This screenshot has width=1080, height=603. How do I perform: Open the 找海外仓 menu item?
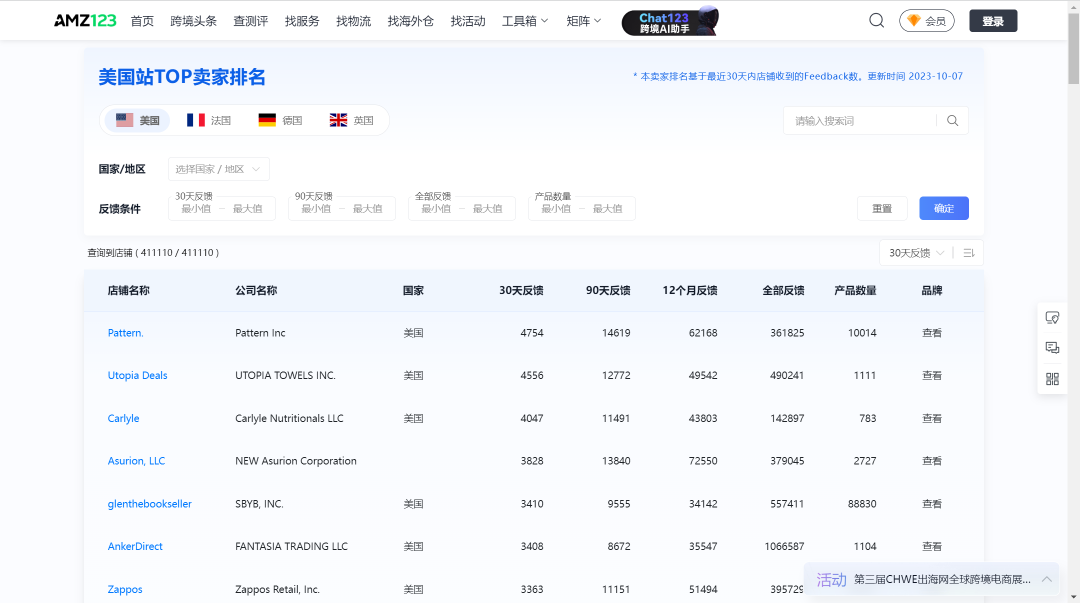[x=411, y=21]
